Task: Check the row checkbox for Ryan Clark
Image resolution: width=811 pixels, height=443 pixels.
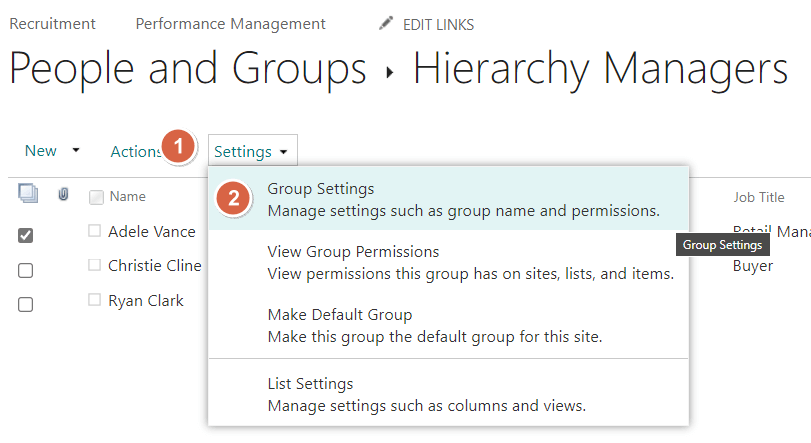Action: click(x=25, y=304)
